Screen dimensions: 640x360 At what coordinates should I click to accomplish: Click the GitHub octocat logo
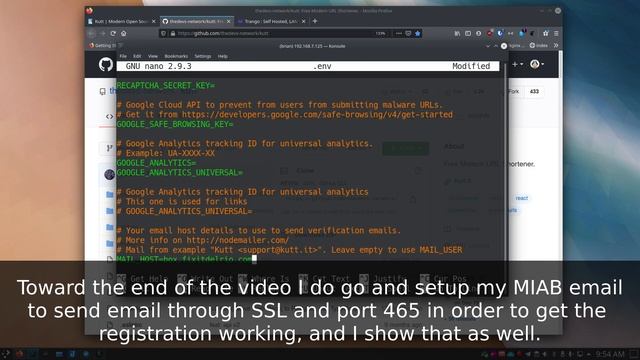(106, 64)
